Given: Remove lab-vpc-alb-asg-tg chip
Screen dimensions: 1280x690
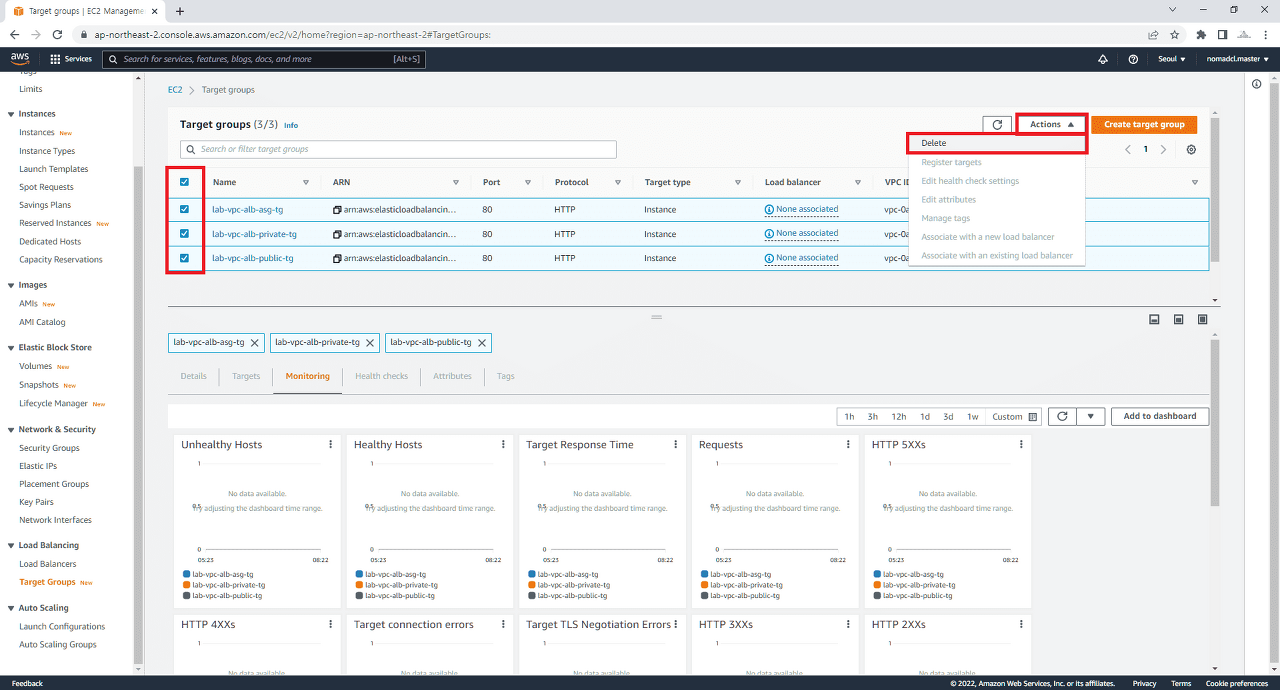Looking at the screenshot, I should coord(255,342).
